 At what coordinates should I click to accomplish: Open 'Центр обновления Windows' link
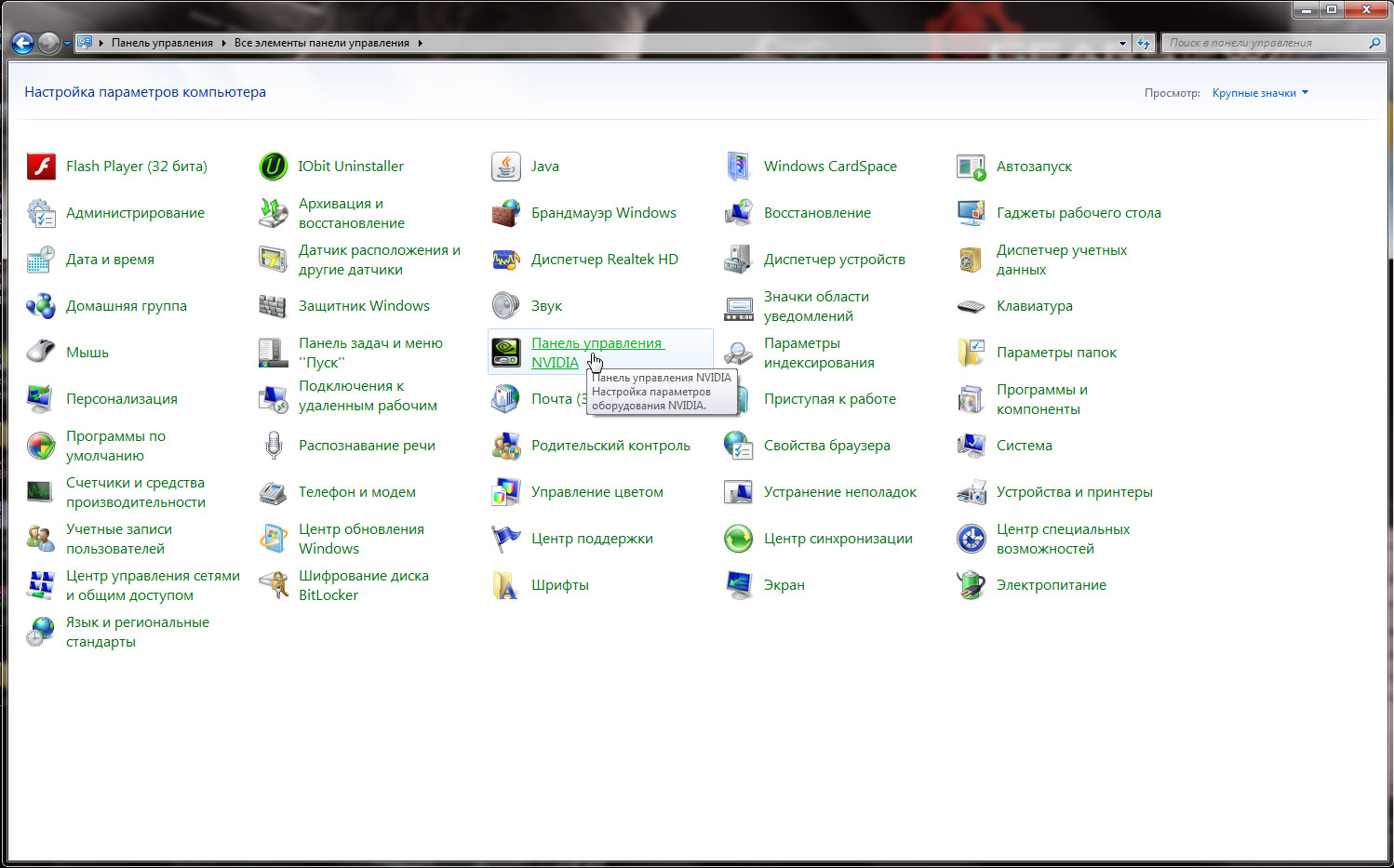point(361,539)
